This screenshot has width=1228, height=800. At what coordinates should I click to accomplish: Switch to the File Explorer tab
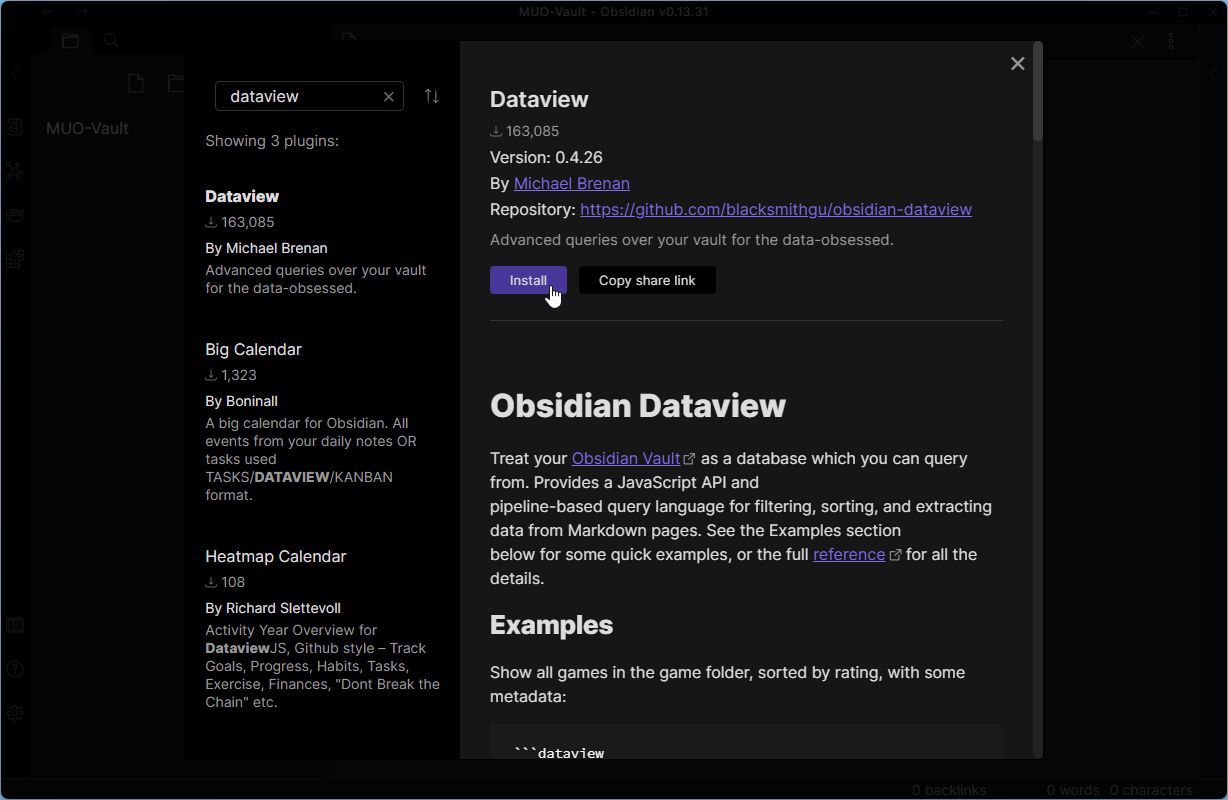pos(70,40)
